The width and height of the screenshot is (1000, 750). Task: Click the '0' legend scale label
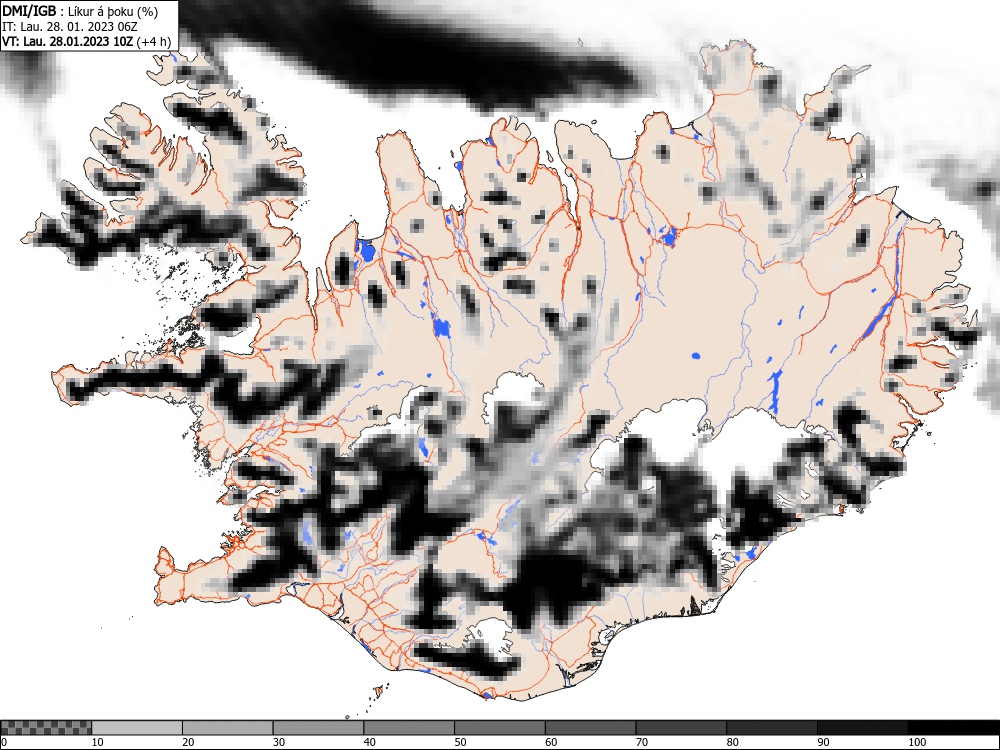click(x=3, y=742)
